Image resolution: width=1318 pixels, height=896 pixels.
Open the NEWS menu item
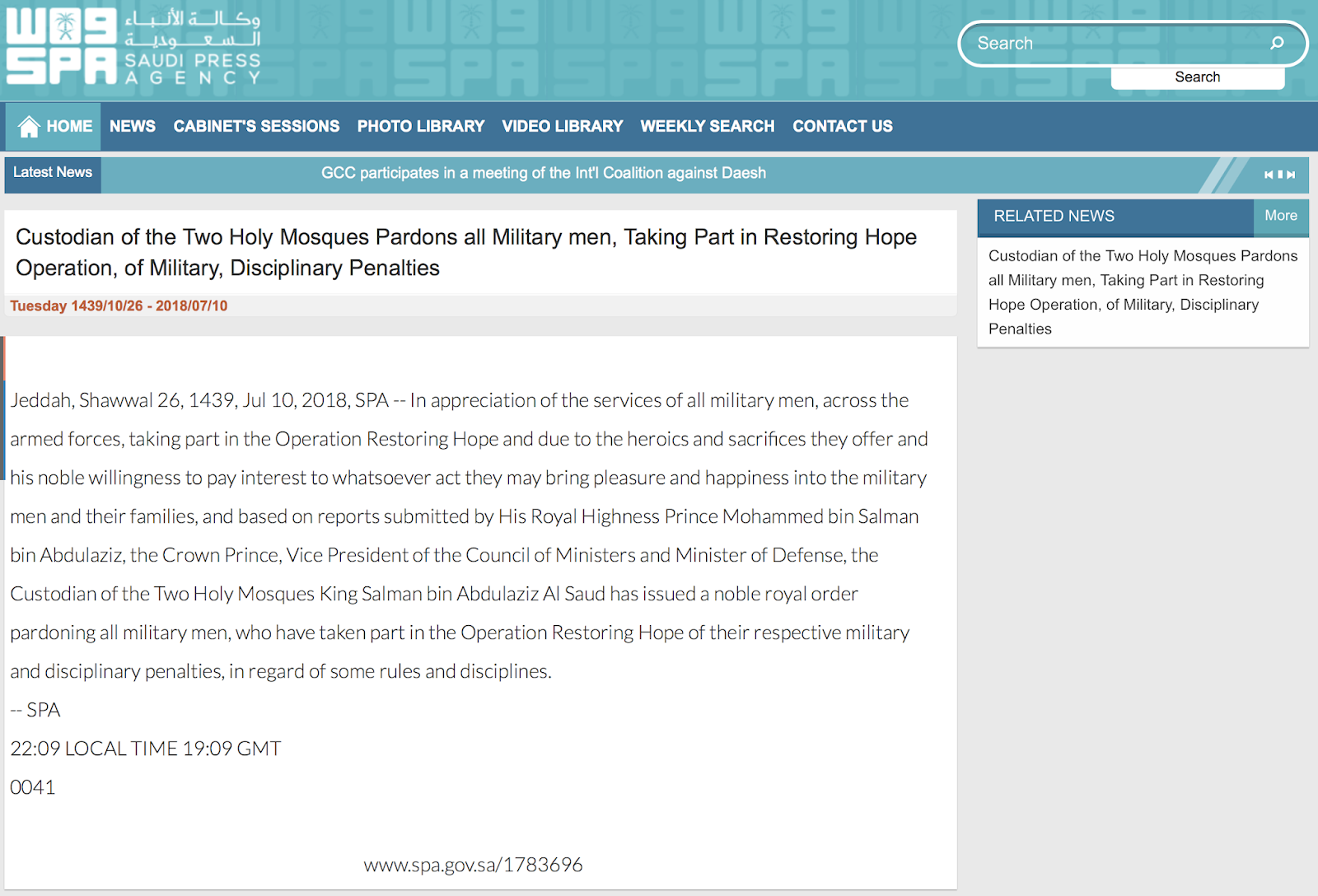coord(133,126)
